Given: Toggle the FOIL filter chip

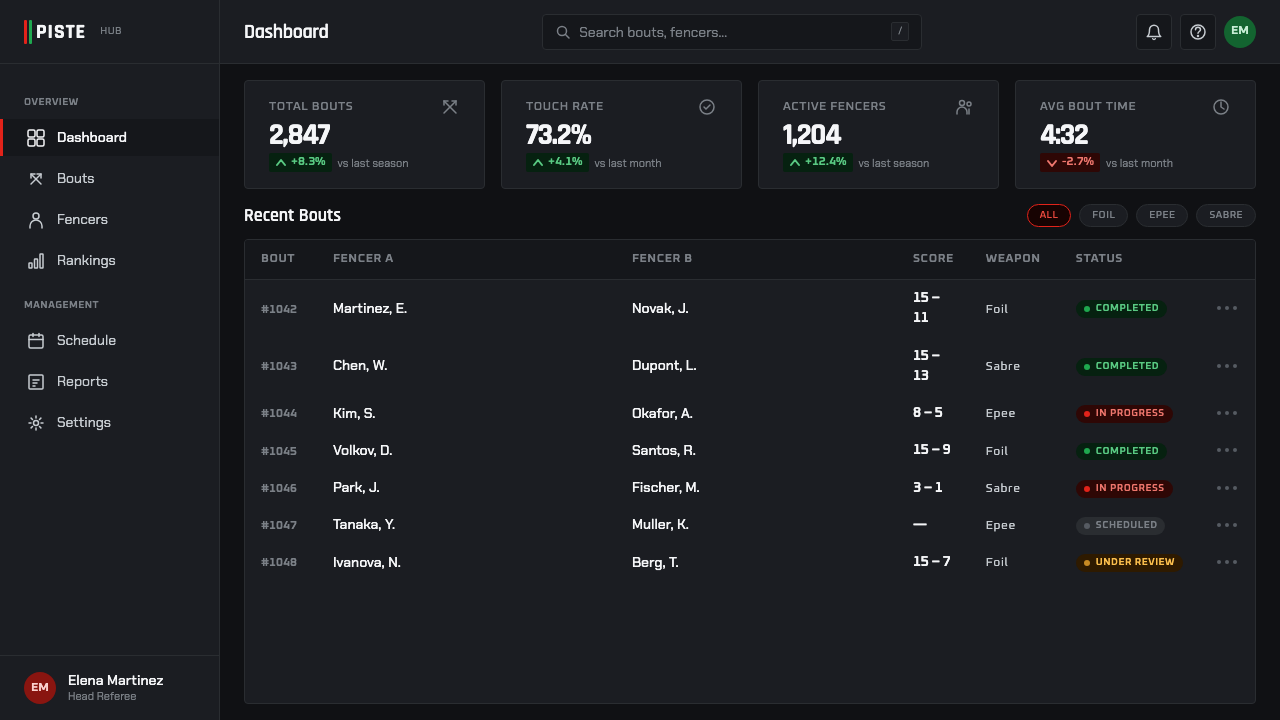Looking at the screenshot, I should click(x=1103, y=215).
